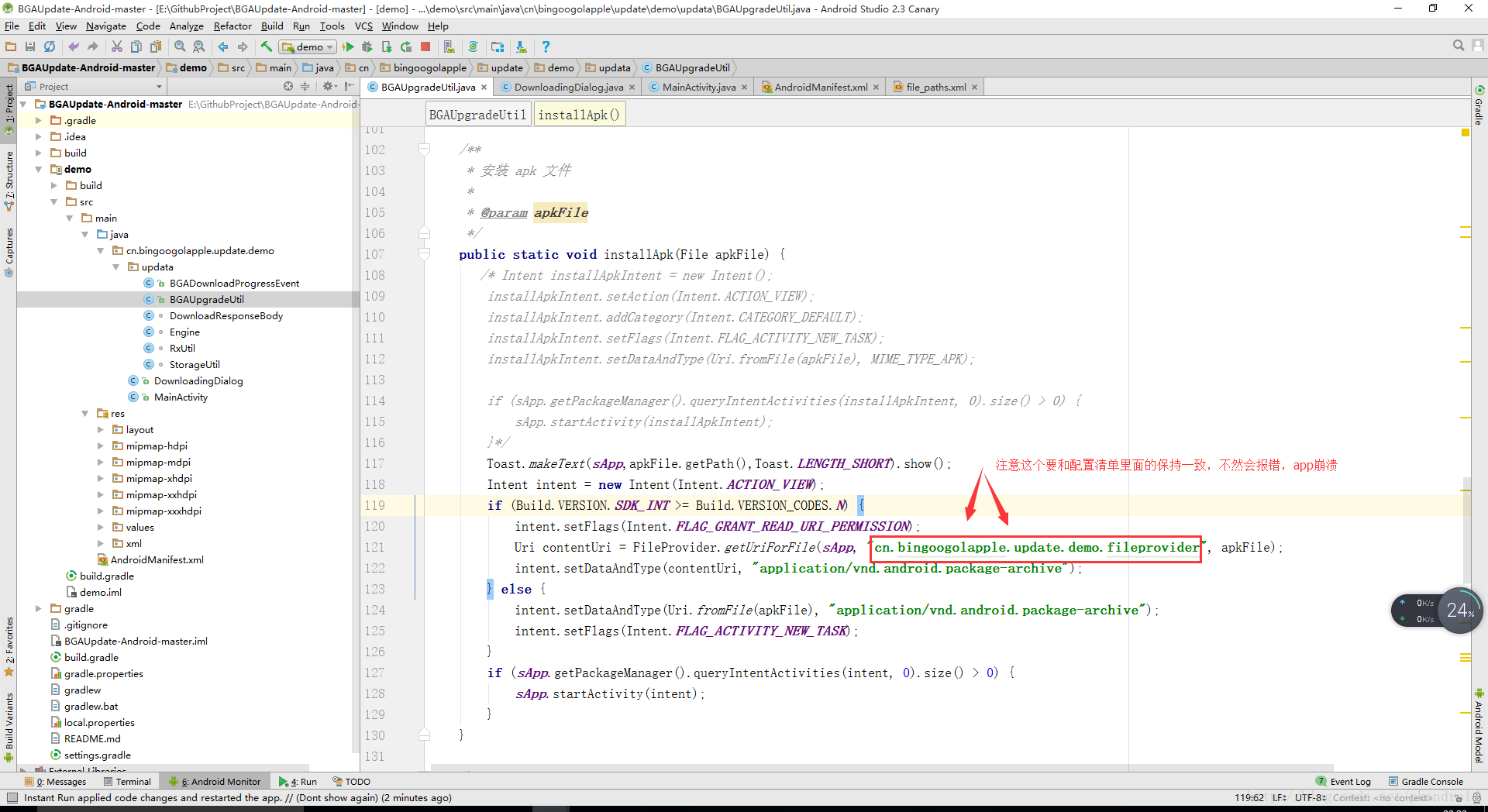Open the Refactor menu
Image resolution: width=1488 pixels, height=812 pixels.
[x=232, y=26]
